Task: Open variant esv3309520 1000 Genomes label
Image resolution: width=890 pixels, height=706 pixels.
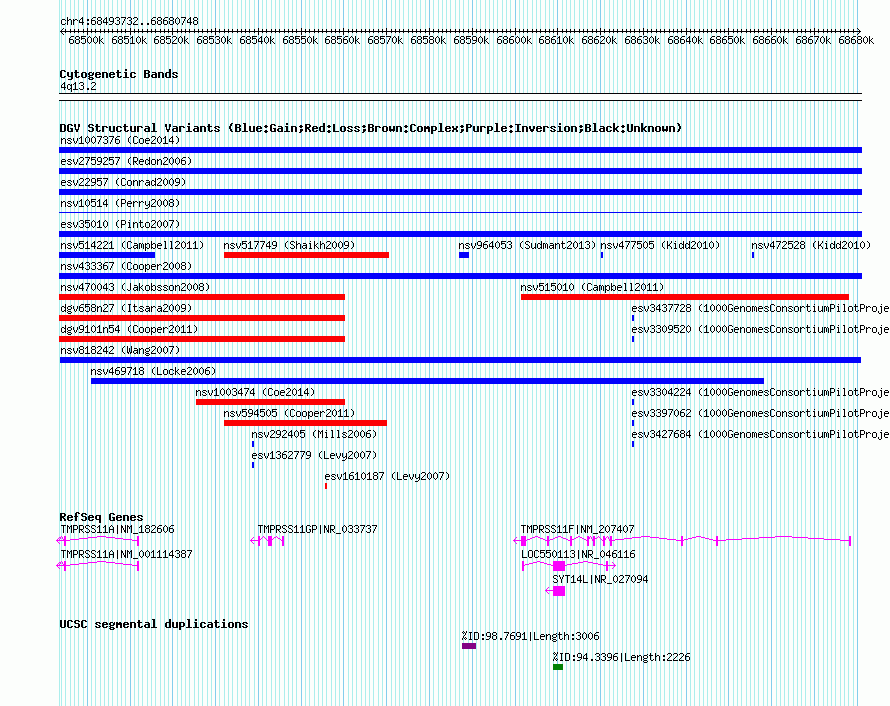Action: (761, 329)
